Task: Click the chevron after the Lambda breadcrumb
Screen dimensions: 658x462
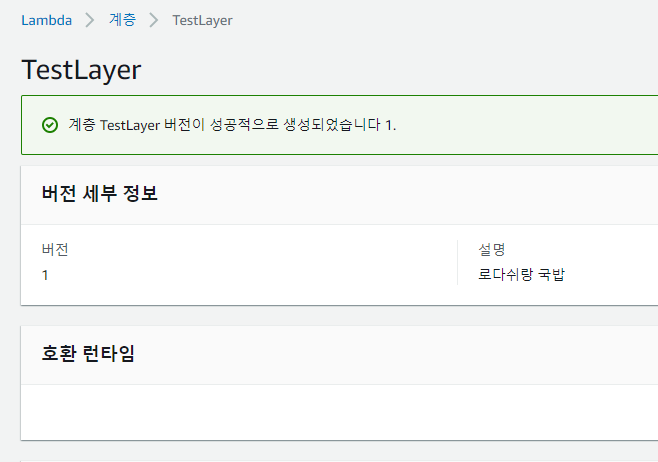Action: point(88,20)
